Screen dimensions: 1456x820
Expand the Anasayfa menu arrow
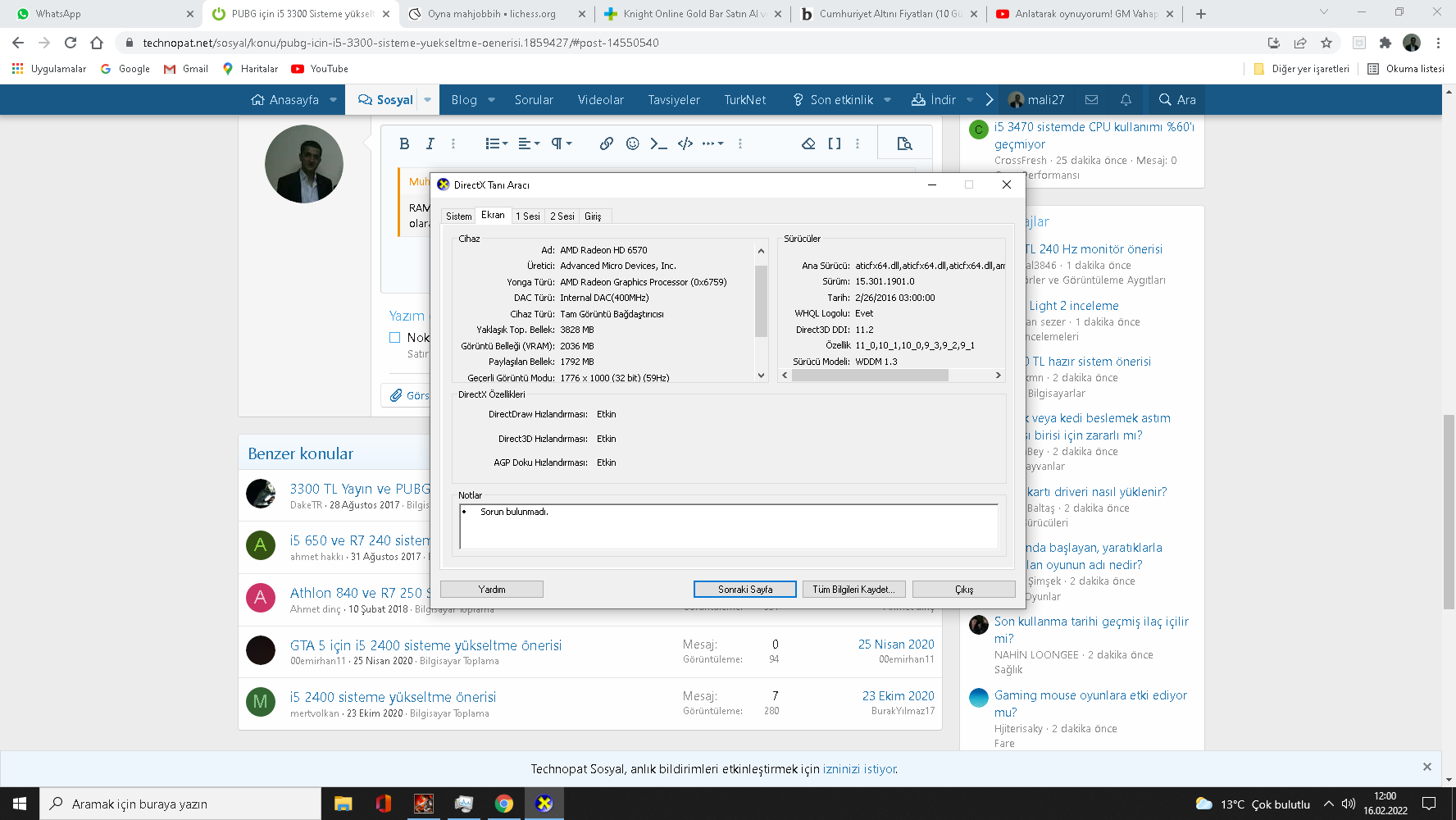tap(334, 100)
